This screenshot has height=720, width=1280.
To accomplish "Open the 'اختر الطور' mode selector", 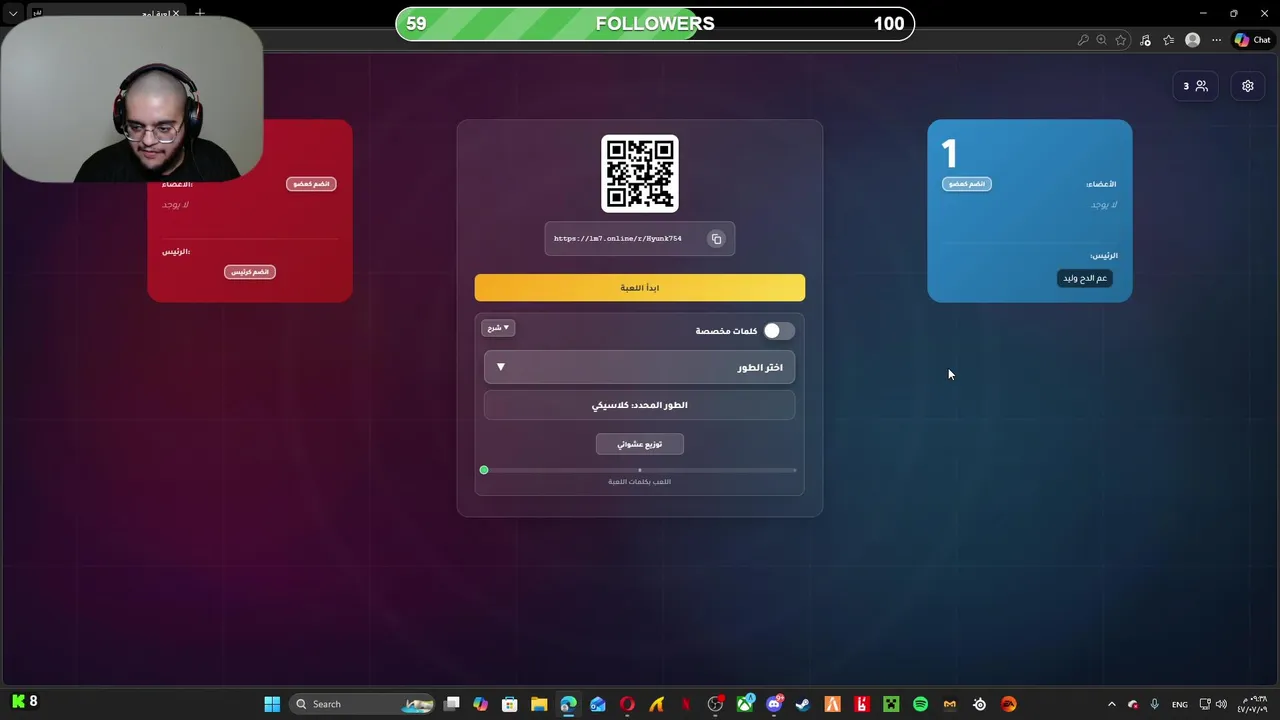I will point(640,367).
